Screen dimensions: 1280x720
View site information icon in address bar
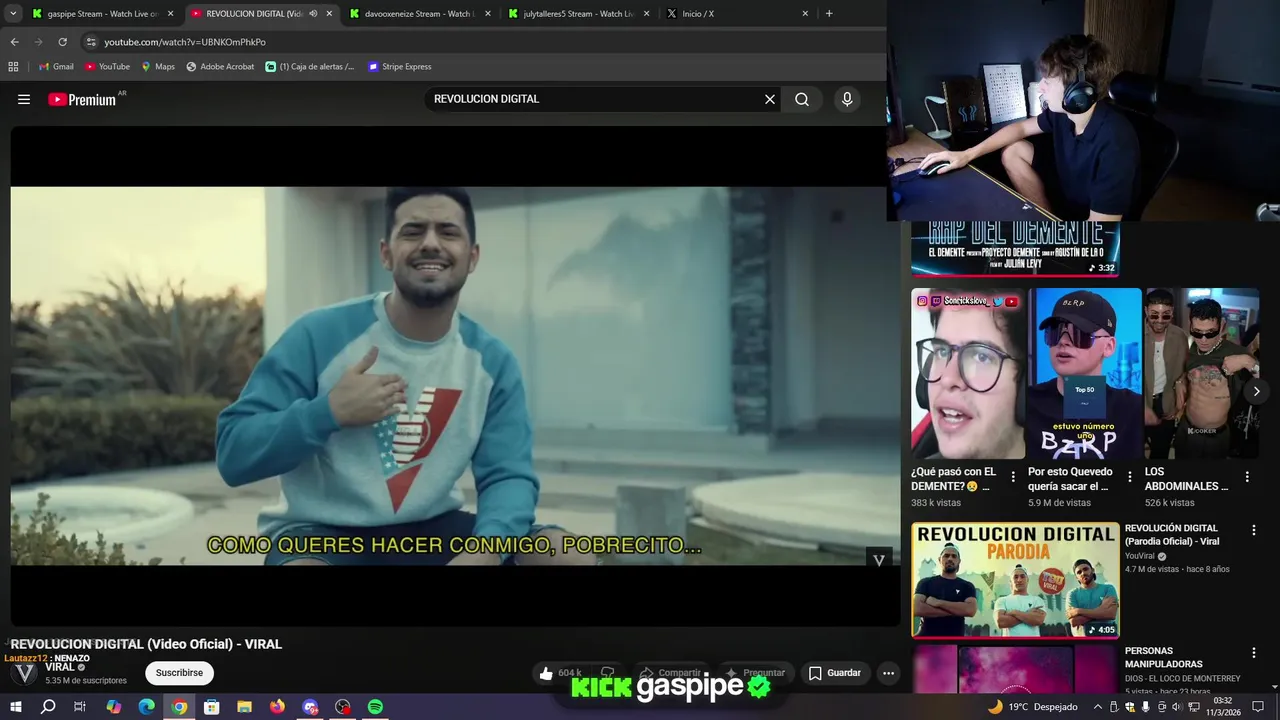click(90, 42)
